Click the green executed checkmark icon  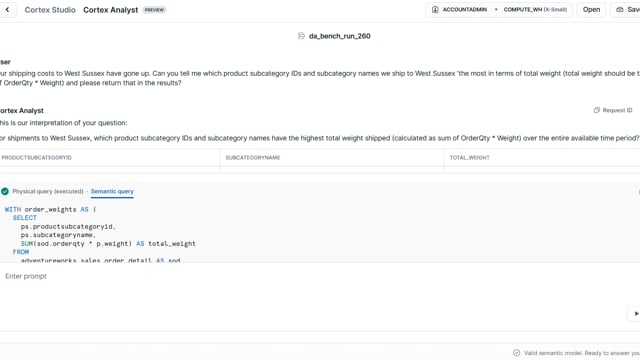point(5,191)
